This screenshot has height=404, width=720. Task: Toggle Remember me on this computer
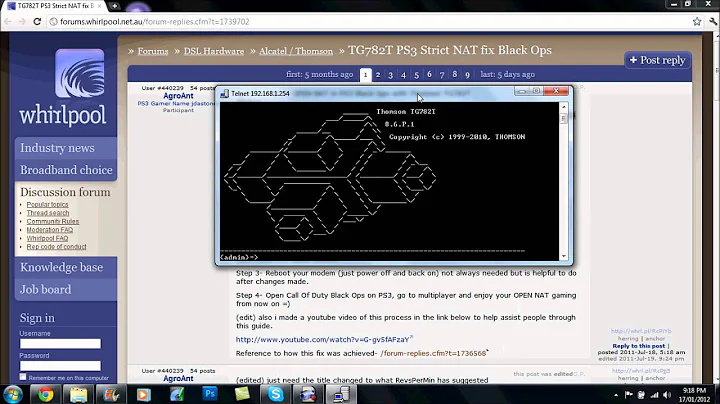22,377
